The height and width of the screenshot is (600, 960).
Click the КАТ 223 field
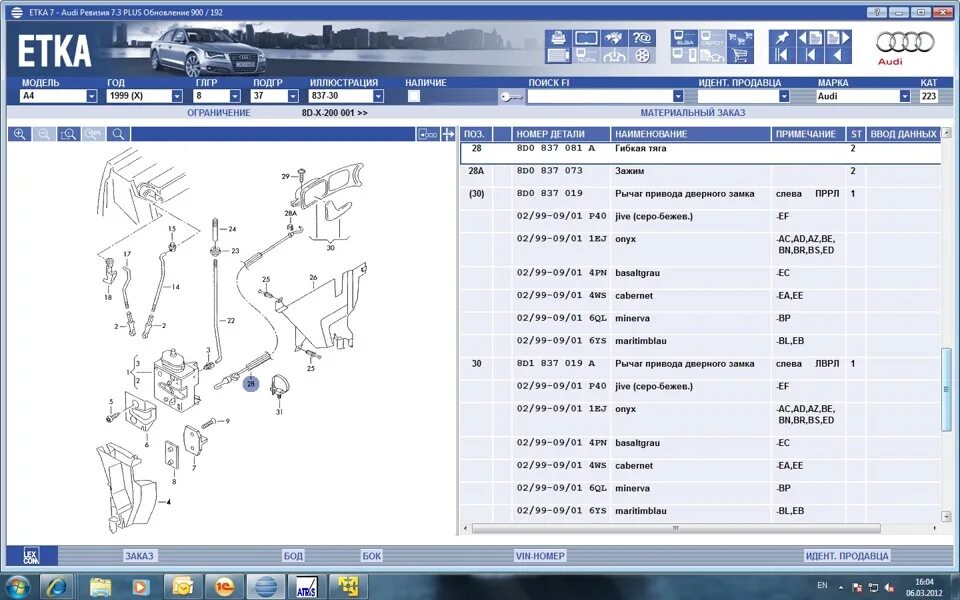(929, 96)
